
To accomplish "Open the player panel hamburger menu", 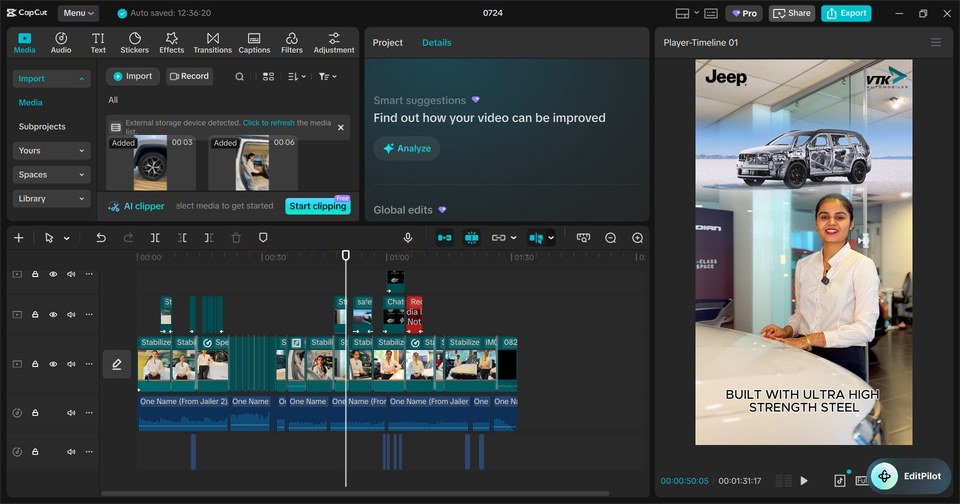I will click(936, 42).
